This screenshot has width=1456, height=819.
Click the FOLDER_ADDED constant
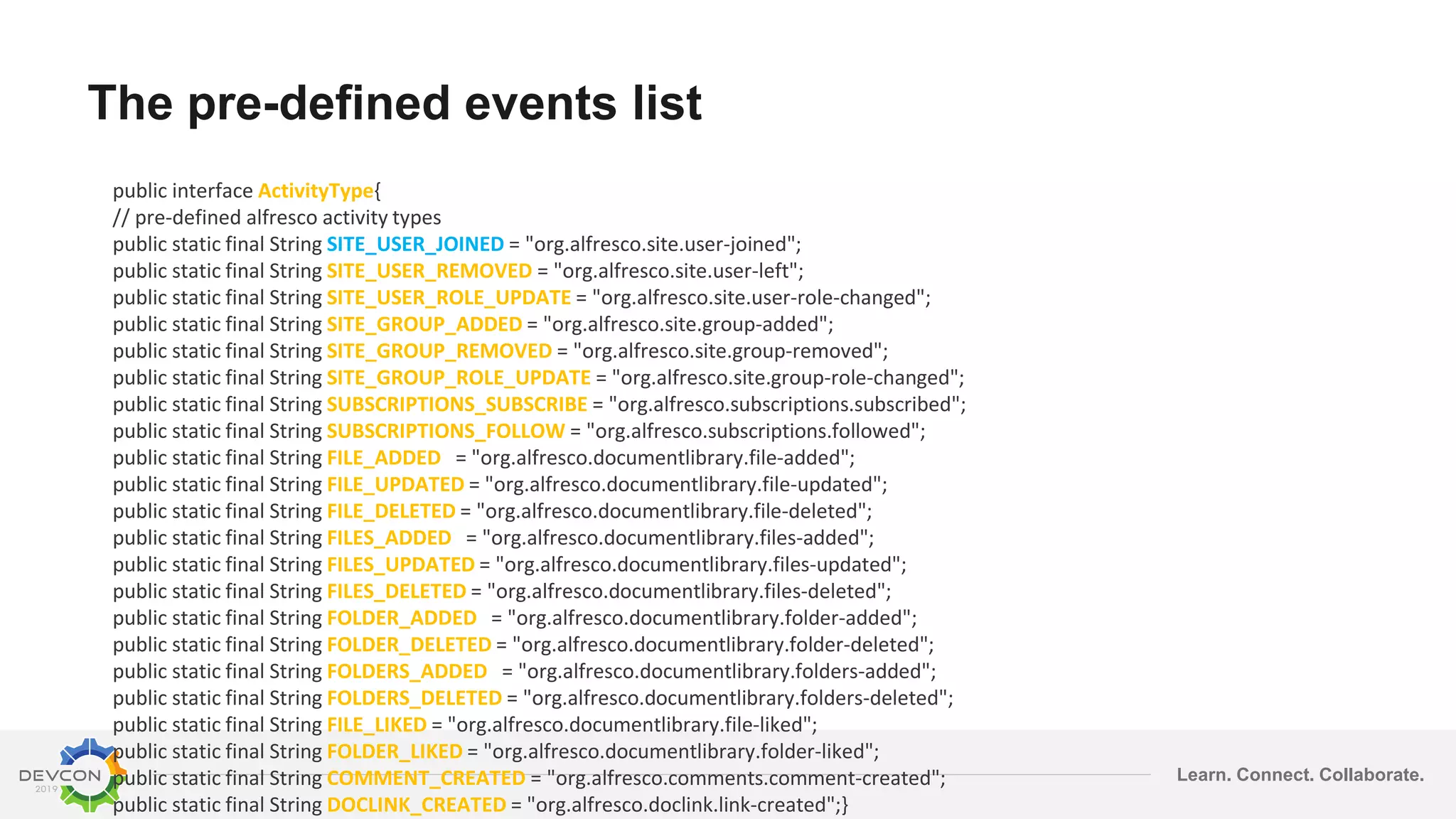pyautogui.click(x=402, y=618)
